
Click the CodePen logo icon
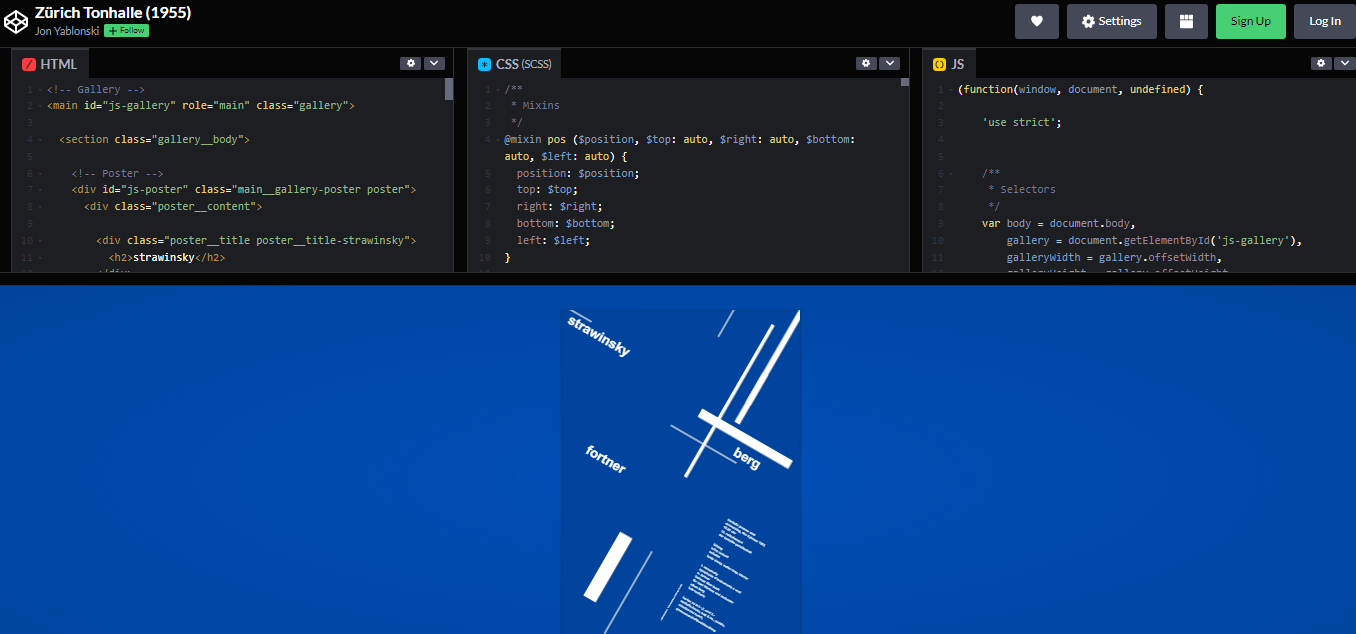point(16,21)
